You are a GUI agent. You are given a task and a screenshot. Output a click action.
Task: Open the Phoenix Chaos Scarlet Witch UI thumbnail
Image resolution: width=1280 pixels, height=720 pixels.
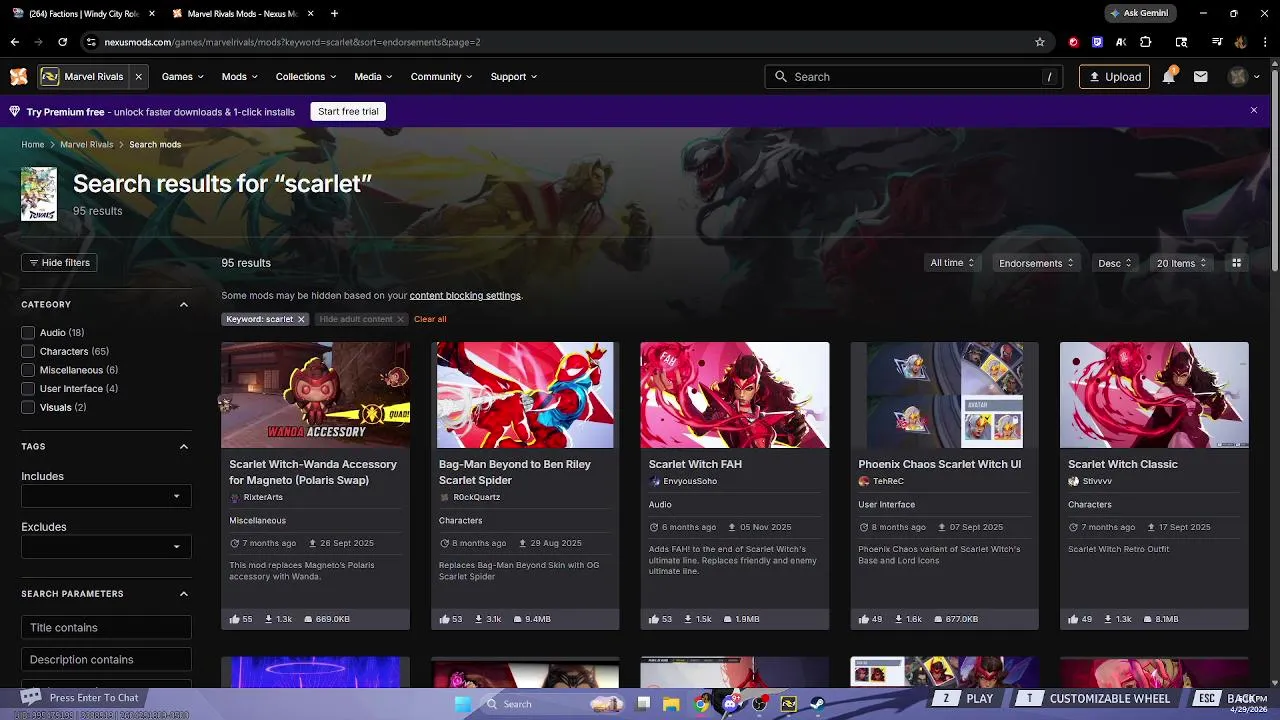944,395
